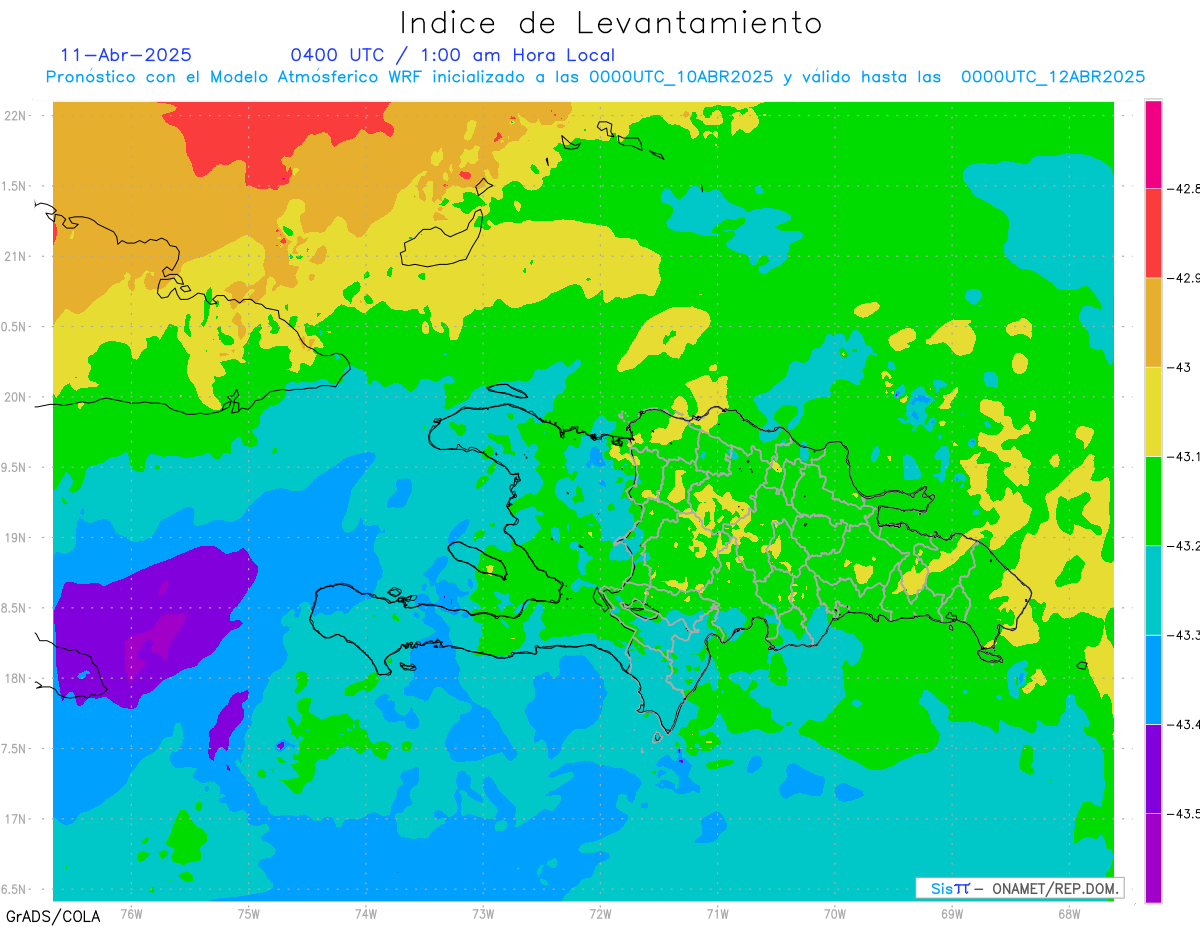Click the '68W' longitude axis label

click(1069, 913)
